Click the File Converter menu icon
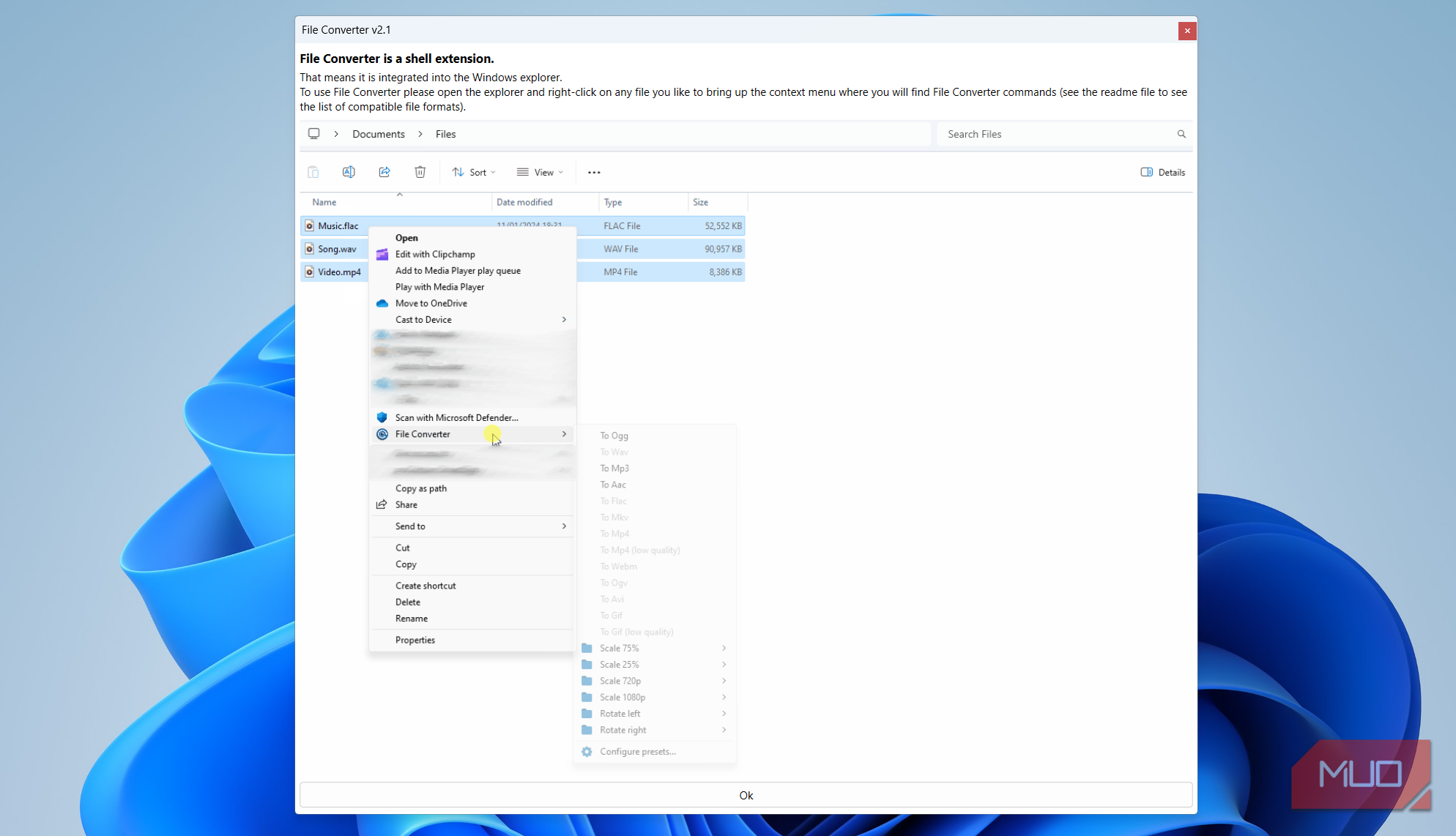The height and width of the screenshot is (836, 1456). (x=382, y=434)
